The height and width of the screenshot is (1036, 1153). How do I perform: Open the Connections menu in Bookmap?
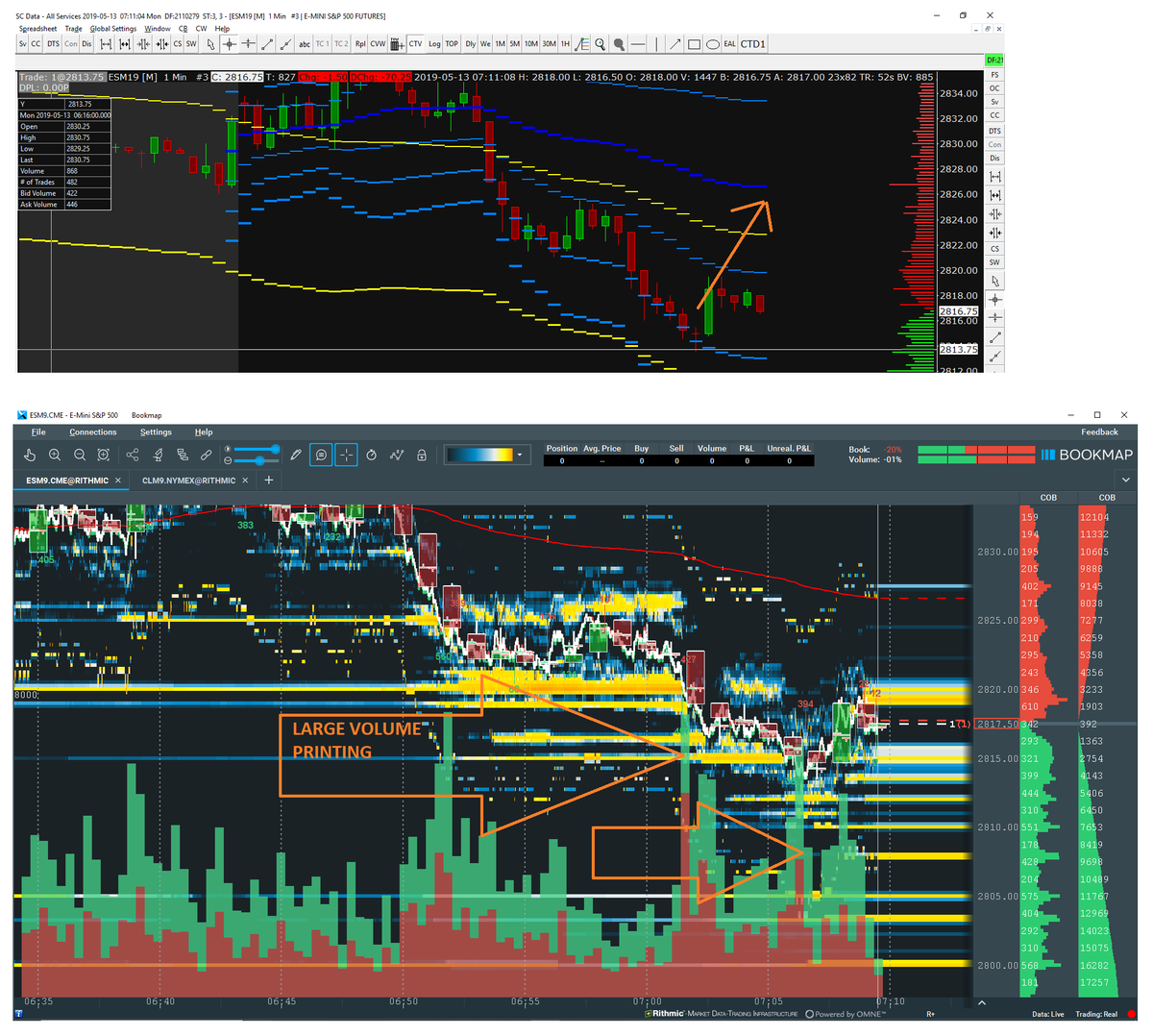tap(92, 432)
